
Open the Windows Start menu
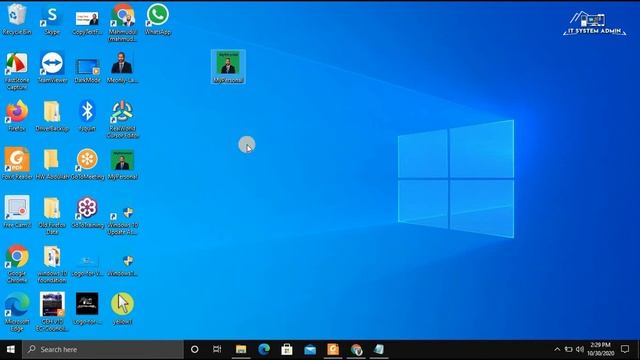[x=11, y=349]
